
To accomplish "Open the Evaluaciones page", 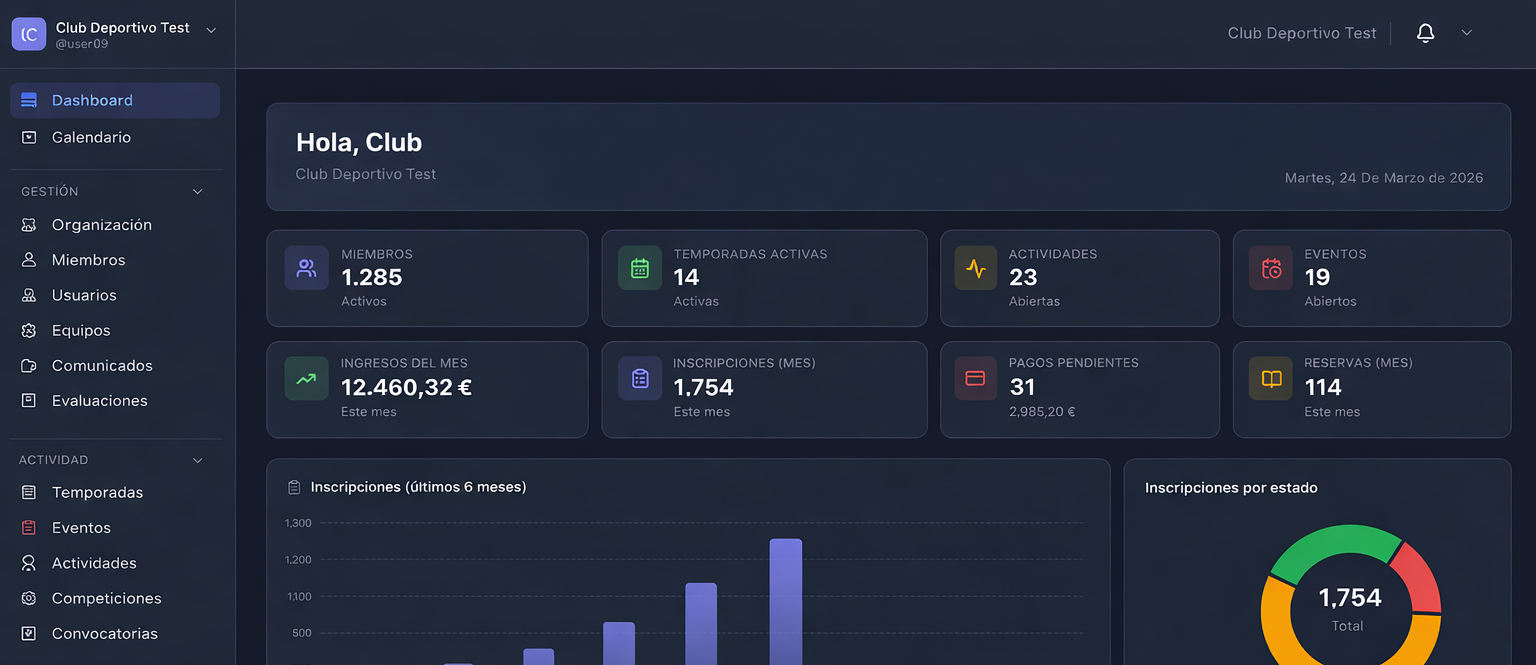I will click(x=100, y=400).
